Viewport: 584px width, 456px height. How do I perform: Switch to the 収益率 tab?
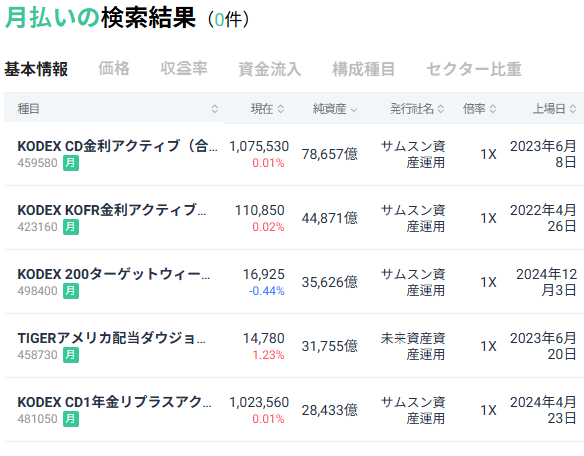(184, 69)
